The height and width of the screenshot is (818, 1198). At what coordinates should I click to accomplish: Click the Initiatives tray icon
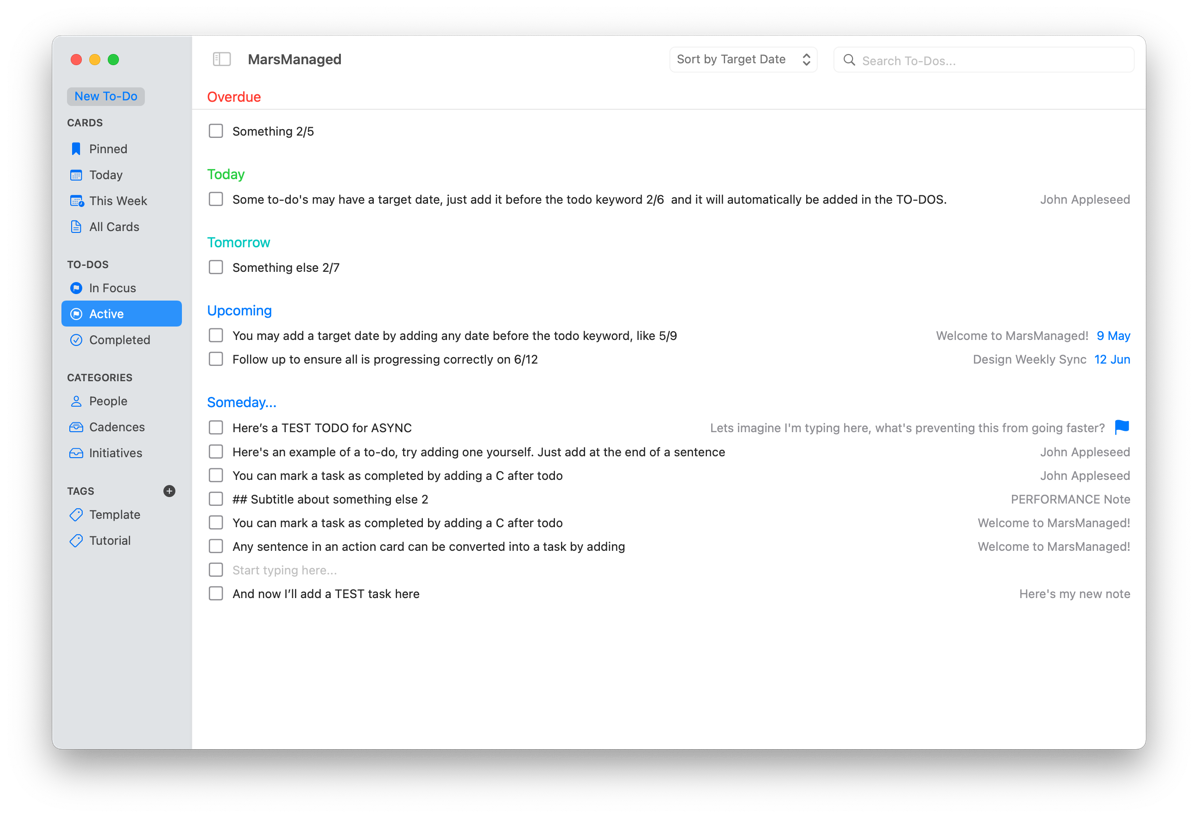pyautogui.click(x=76, y=453)
